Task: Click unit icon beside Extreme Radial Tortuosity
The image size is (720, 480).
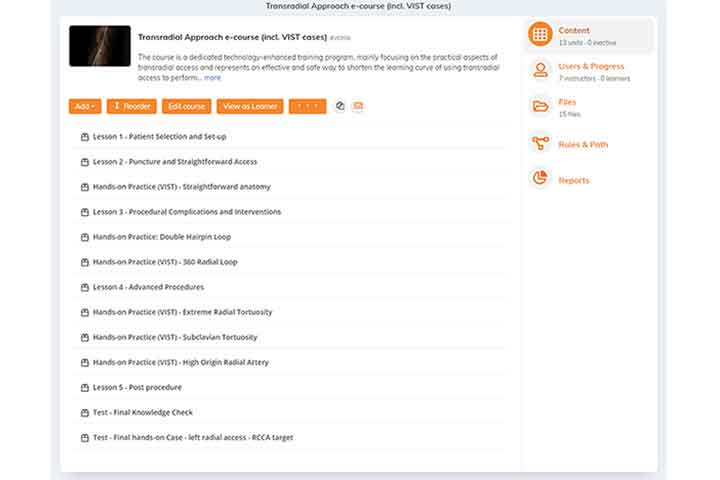Action: pos(84,312)
